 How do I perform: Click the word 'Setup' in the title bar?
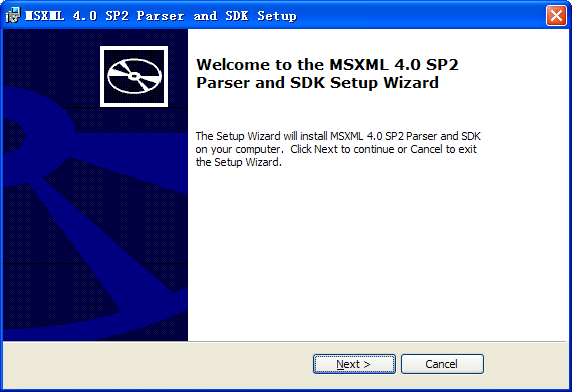pyautogui.click(x=277, y=16)
